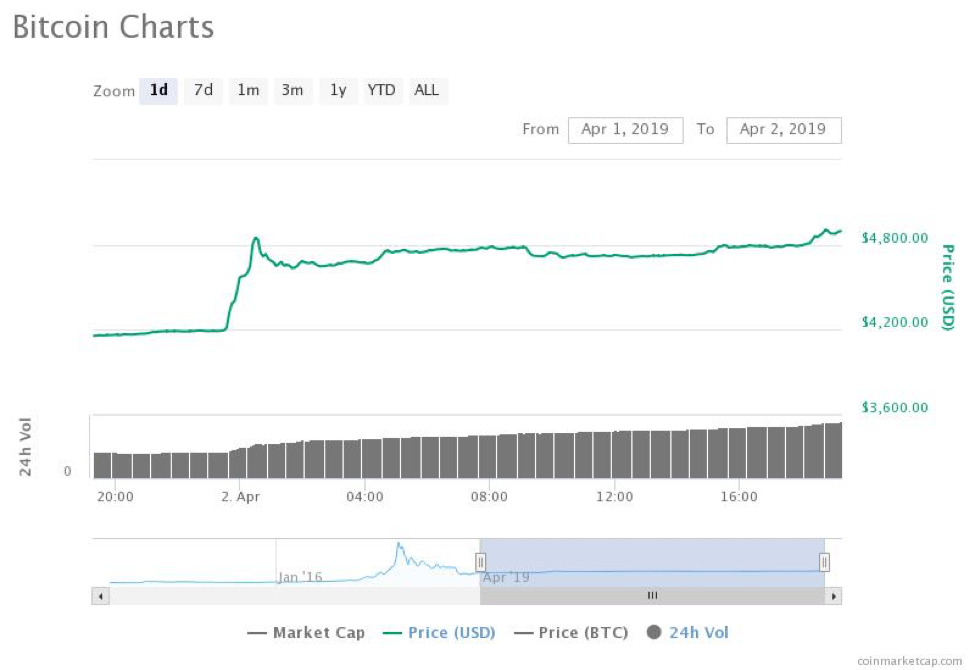This screenshot has width=974, height=670.
Task: Click the navigator scrollbar thumb grip
Action: pos(652,595)
